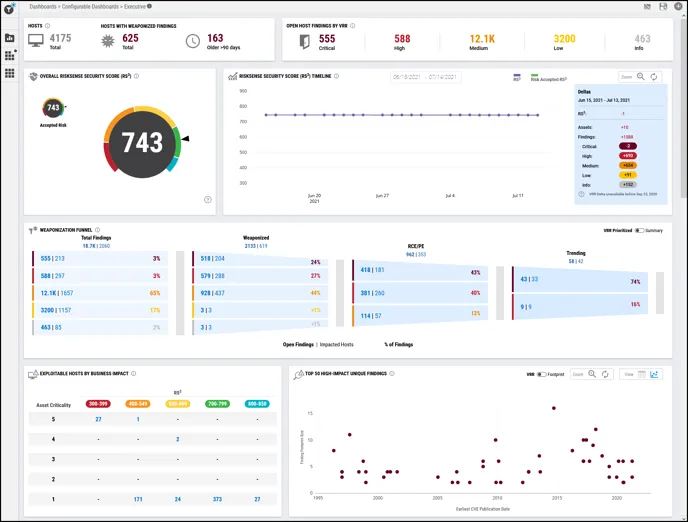The width and height of the screenshot is (688, 522).
Task: Click the large 743 security score gauge
Action: 142,142
